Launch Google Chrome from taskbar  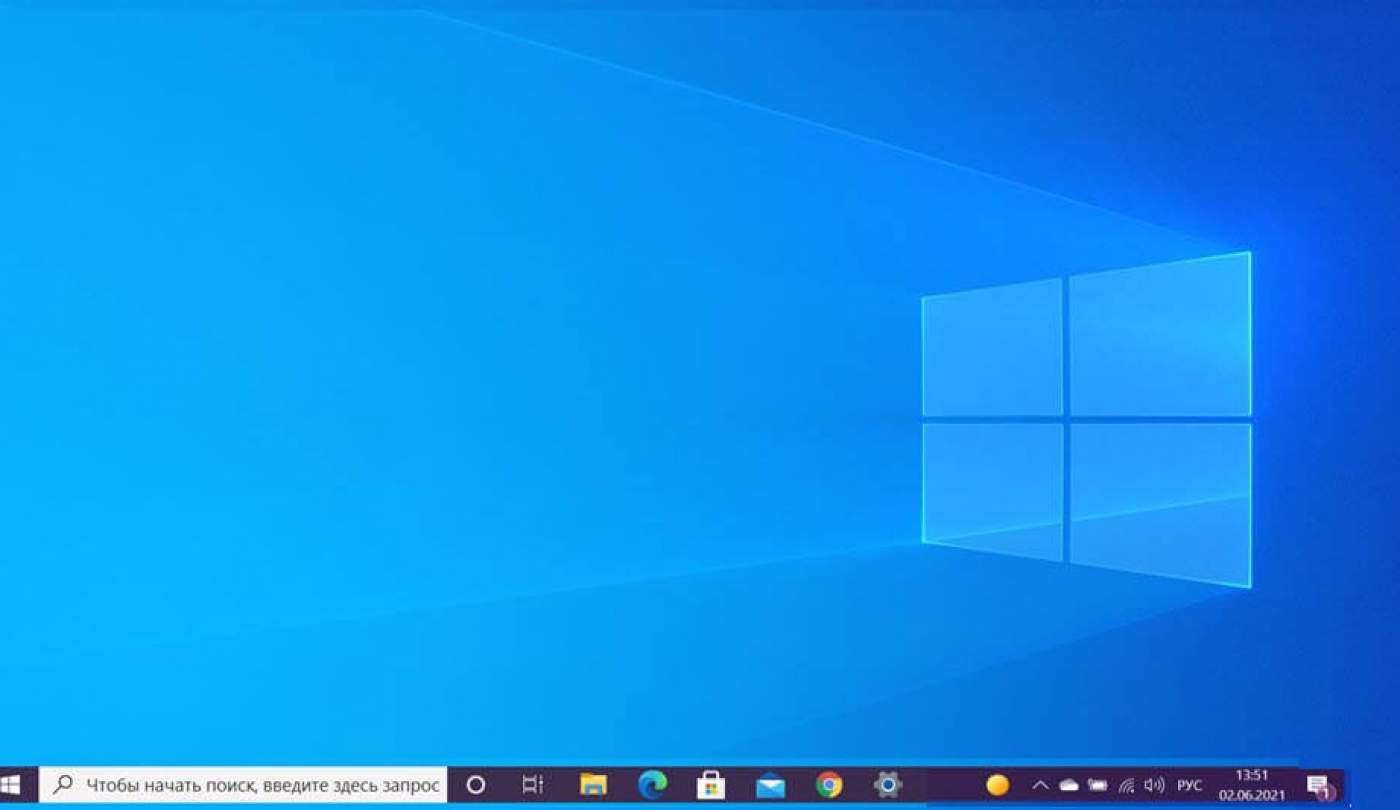click(x=829, y=785)
